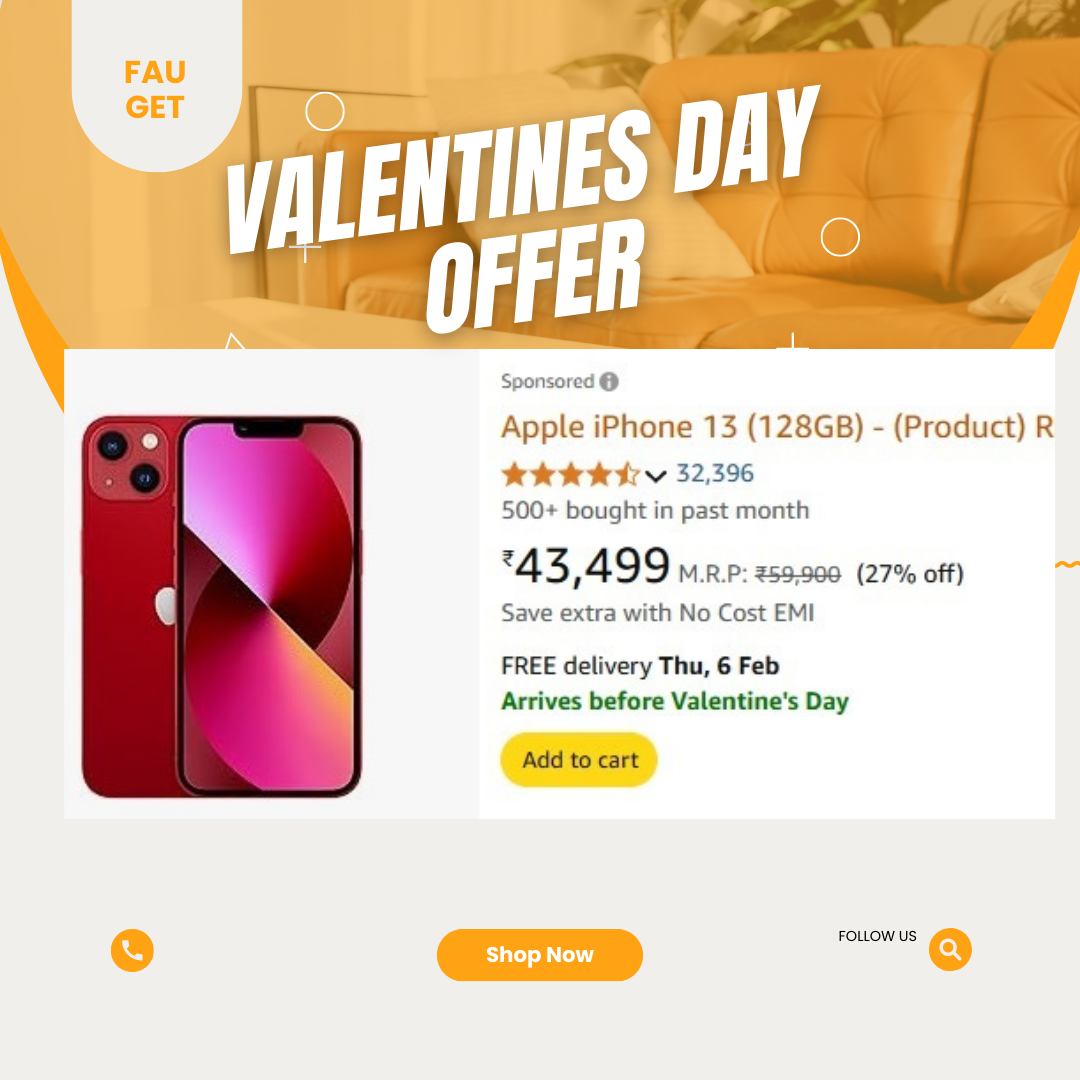Open the Sponsored info icon

point(609,382)
